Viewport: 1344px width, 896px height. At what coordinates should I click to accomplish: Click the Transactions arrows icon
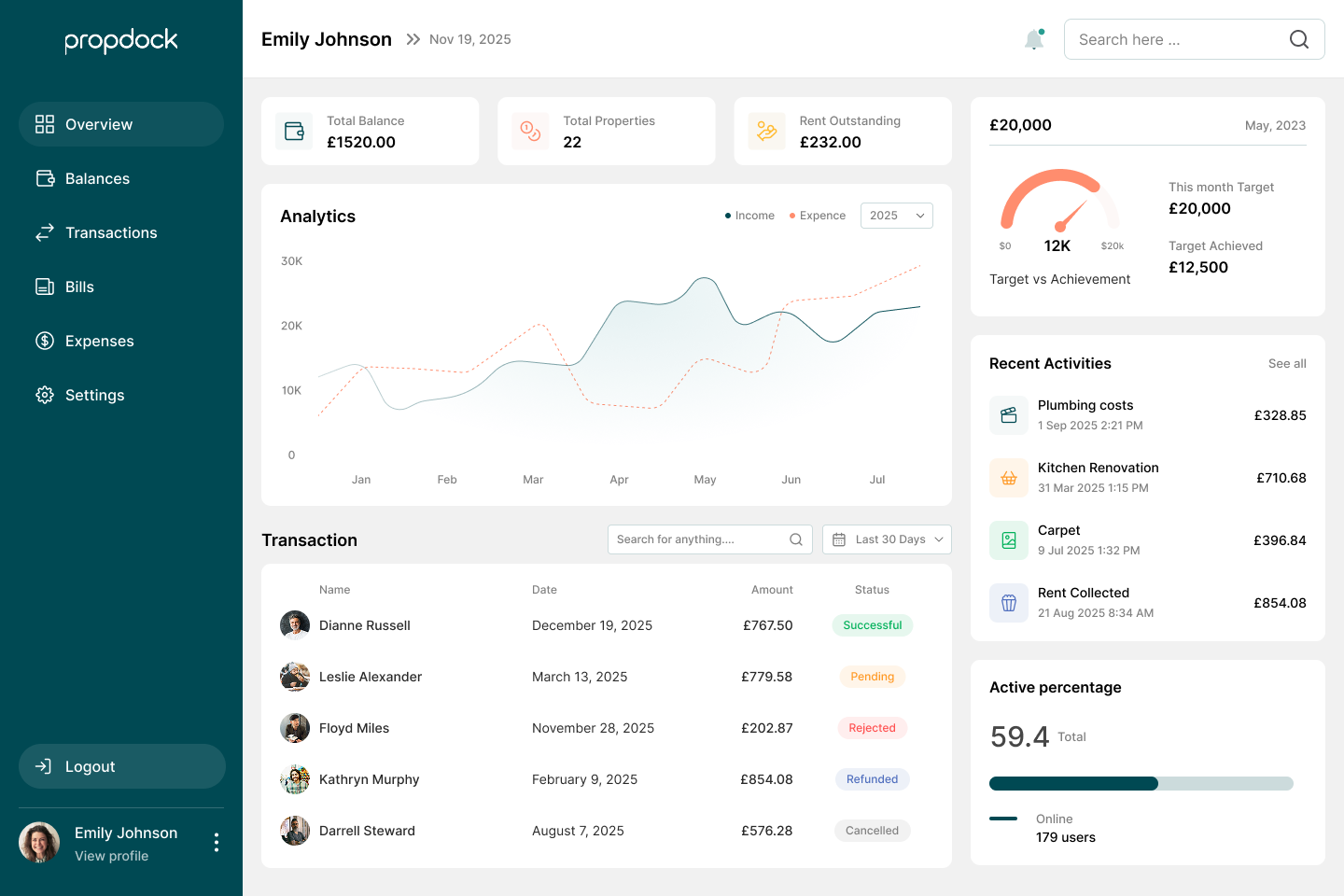click(45, 231)
